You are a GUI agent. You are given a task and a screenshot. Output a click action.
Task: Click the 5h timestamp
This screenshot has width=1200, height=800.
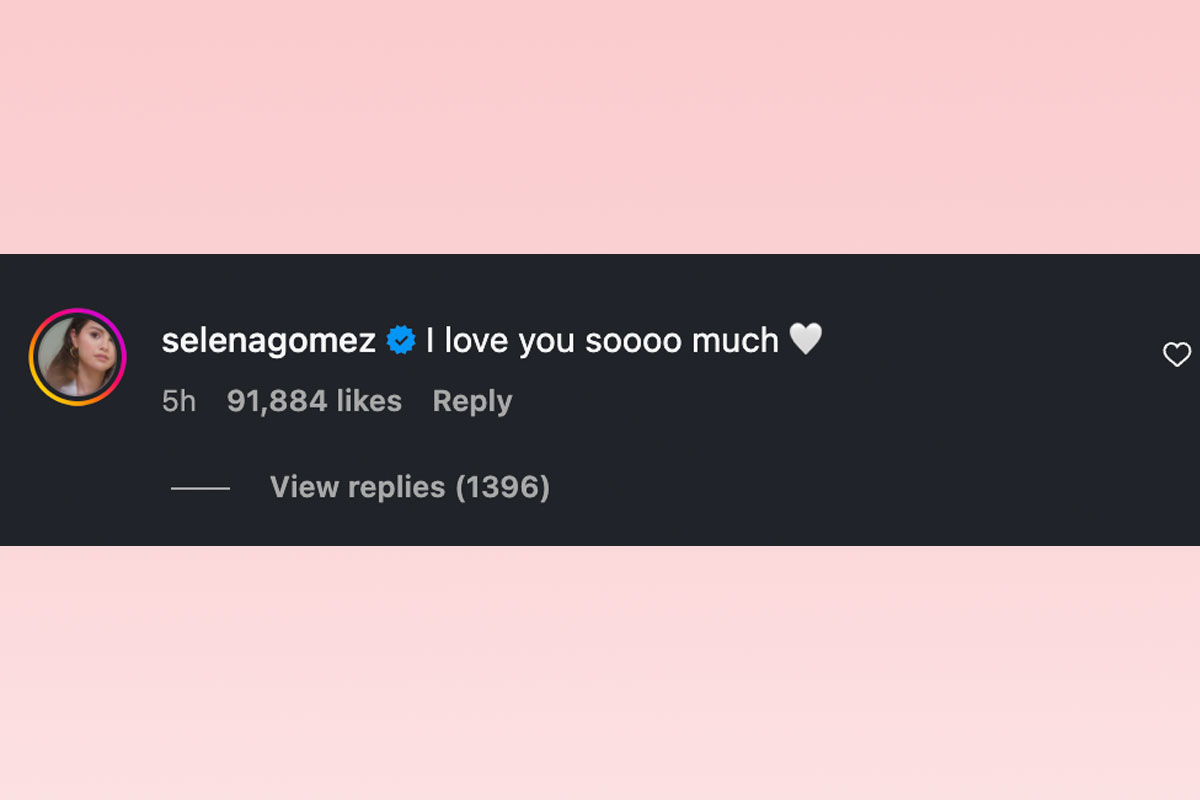[179, 401]
